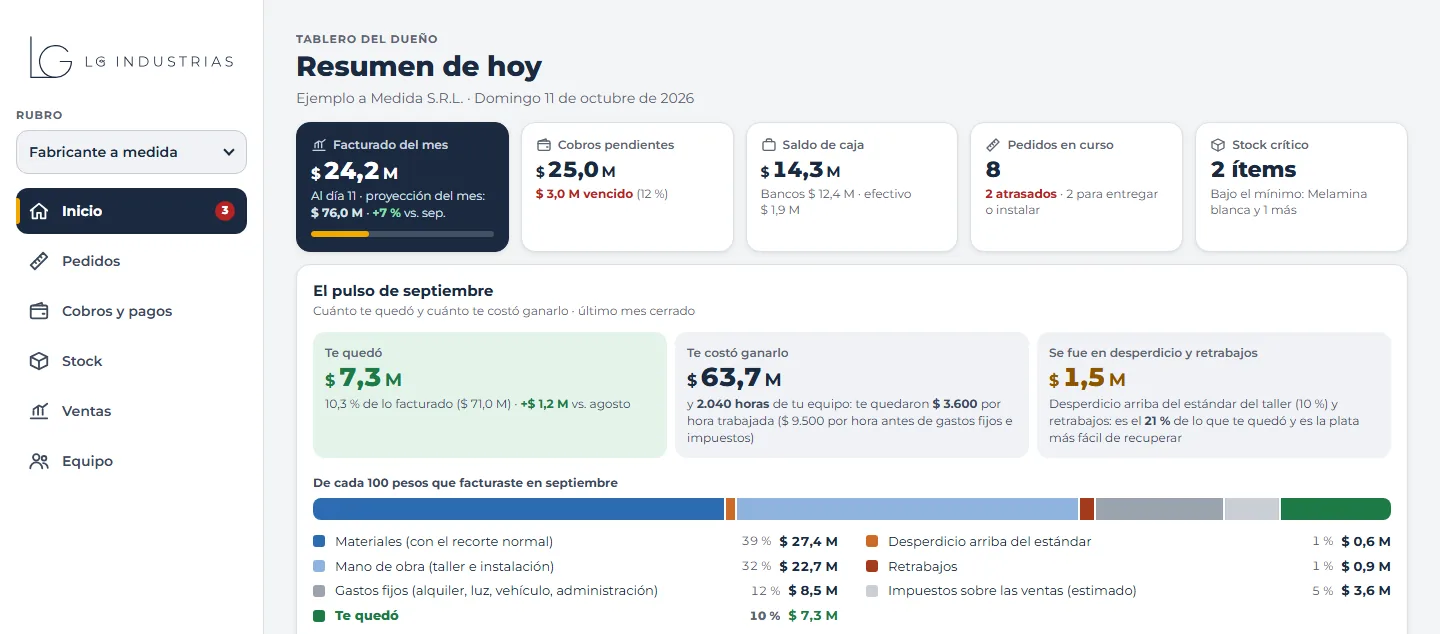Click 'Mano de obra (taller e instalación)' legend row
The height and width of the screenshot is (634, 1440).
[x=575, y=566]
